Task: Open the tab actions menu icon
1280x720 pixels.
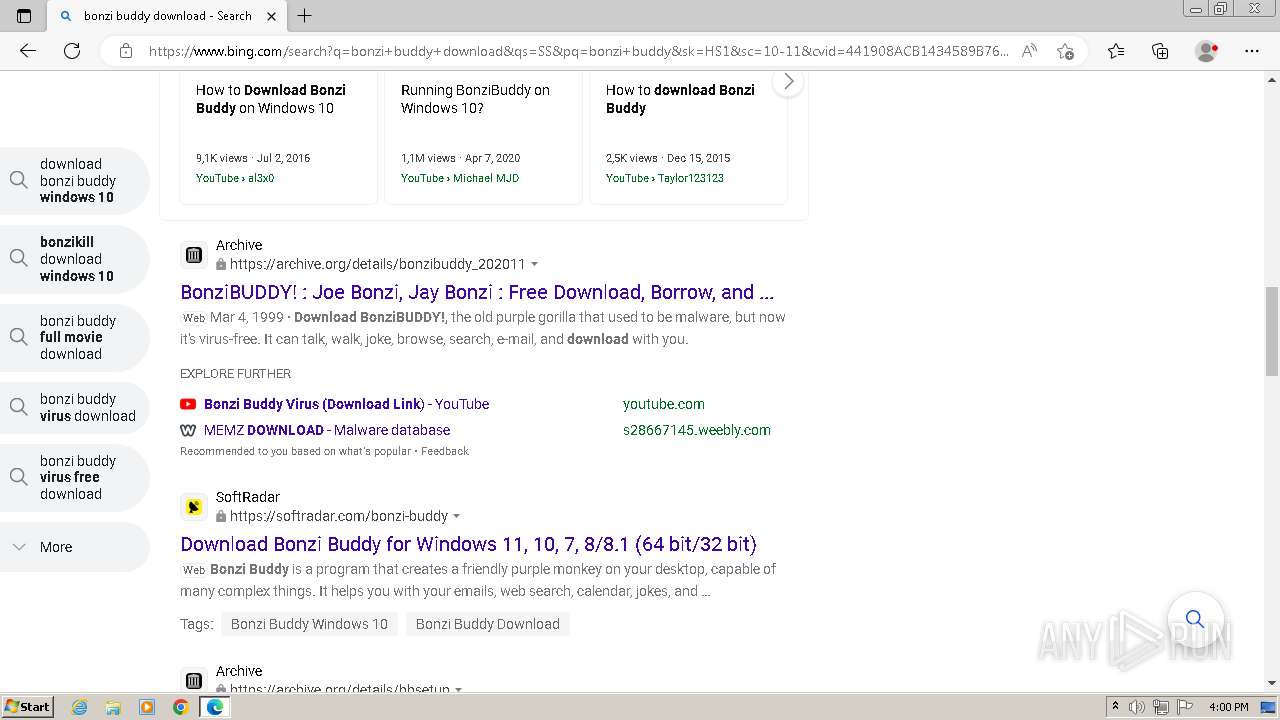Action: point(24,16)
